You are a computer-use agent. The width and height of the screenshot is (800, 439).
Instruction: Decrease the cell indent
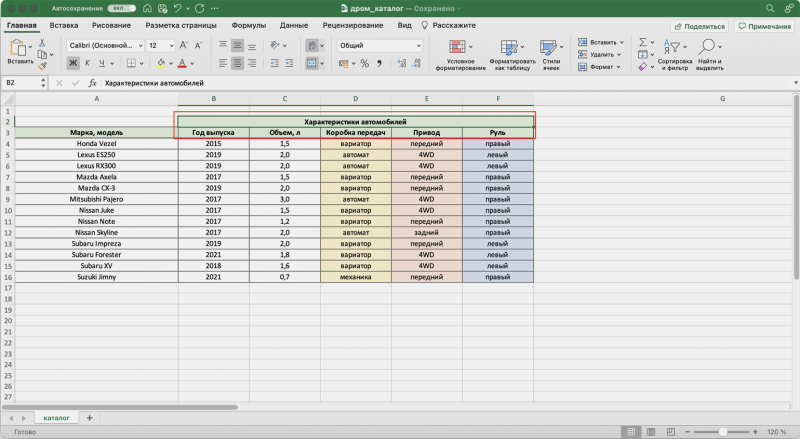274,63
